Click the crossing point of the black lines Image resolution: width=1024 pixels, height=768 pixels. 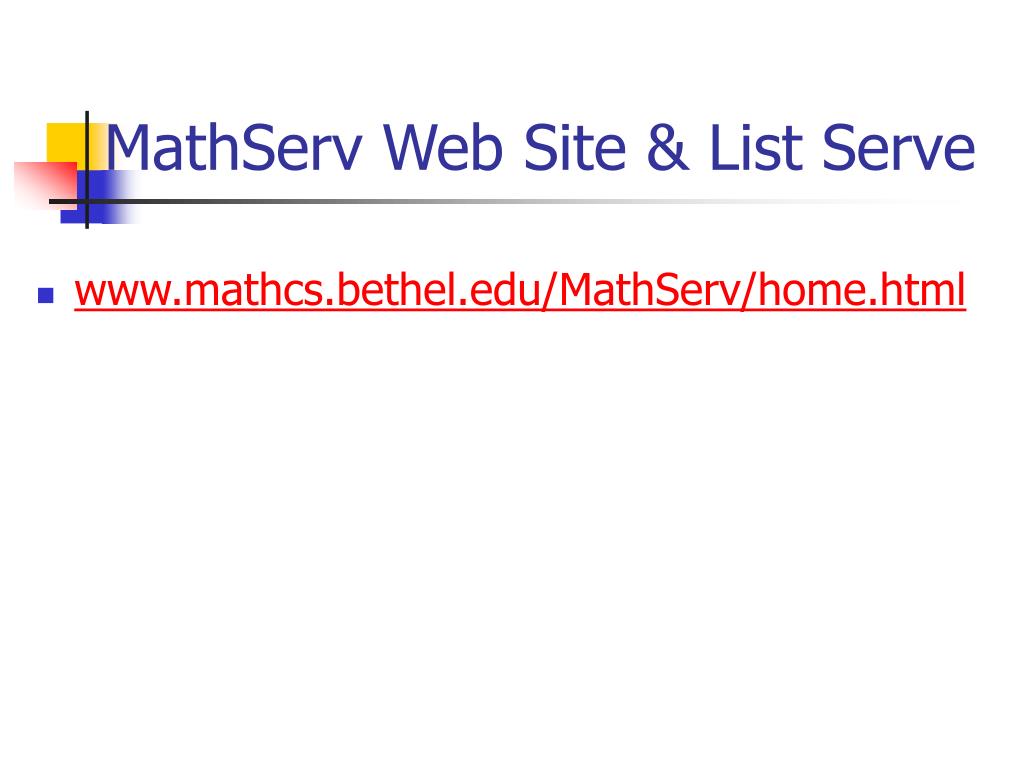87,201
